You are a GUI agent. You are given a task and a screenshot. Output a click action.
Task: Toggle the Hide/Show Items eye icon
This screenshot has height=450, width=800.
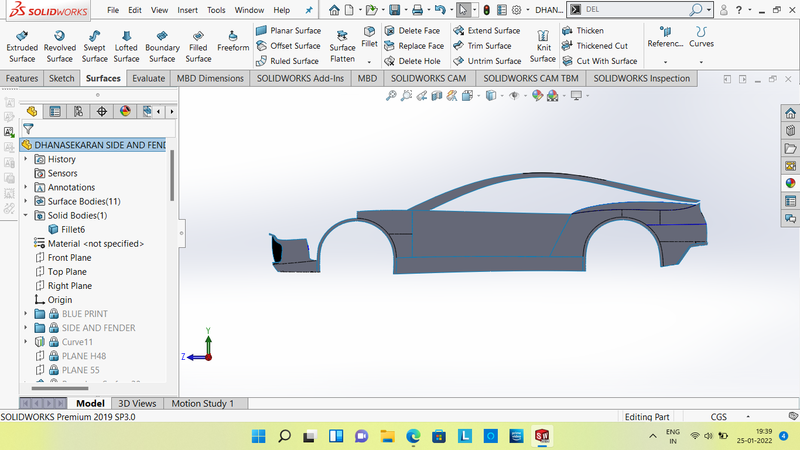click(513, 96)
